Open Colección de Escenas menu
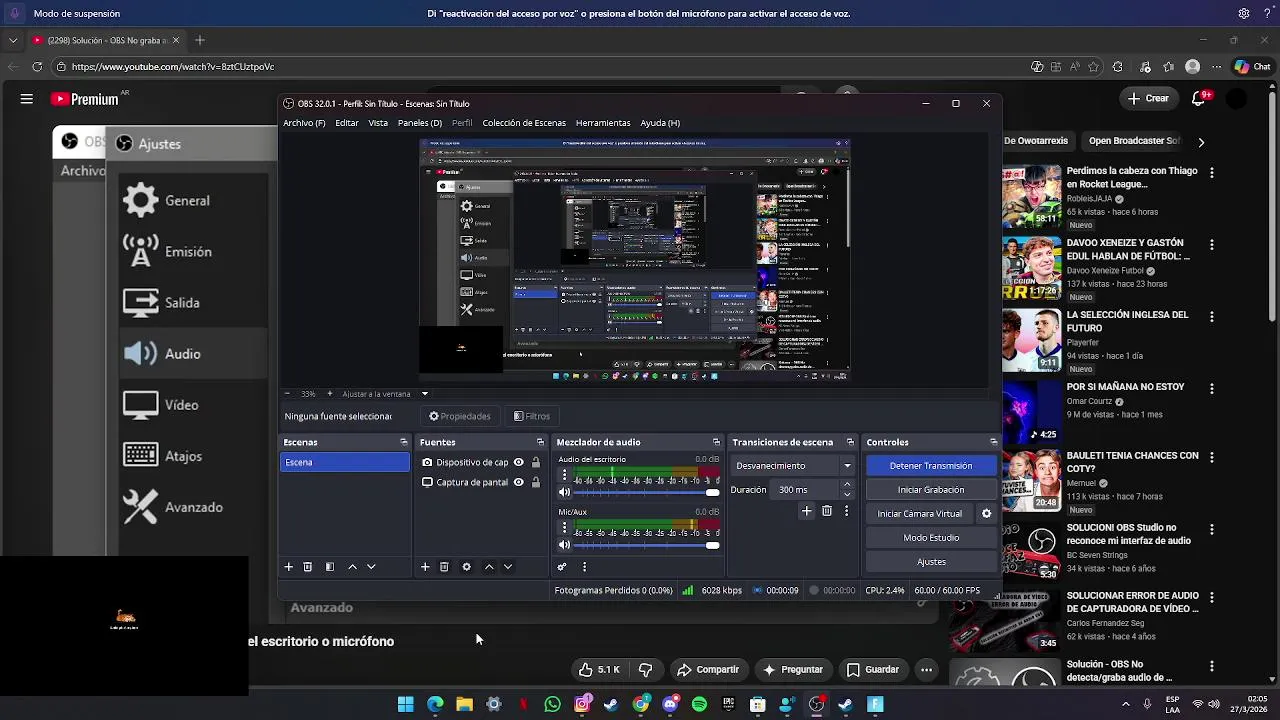1280x720 pixels. (x=524, y=123)
